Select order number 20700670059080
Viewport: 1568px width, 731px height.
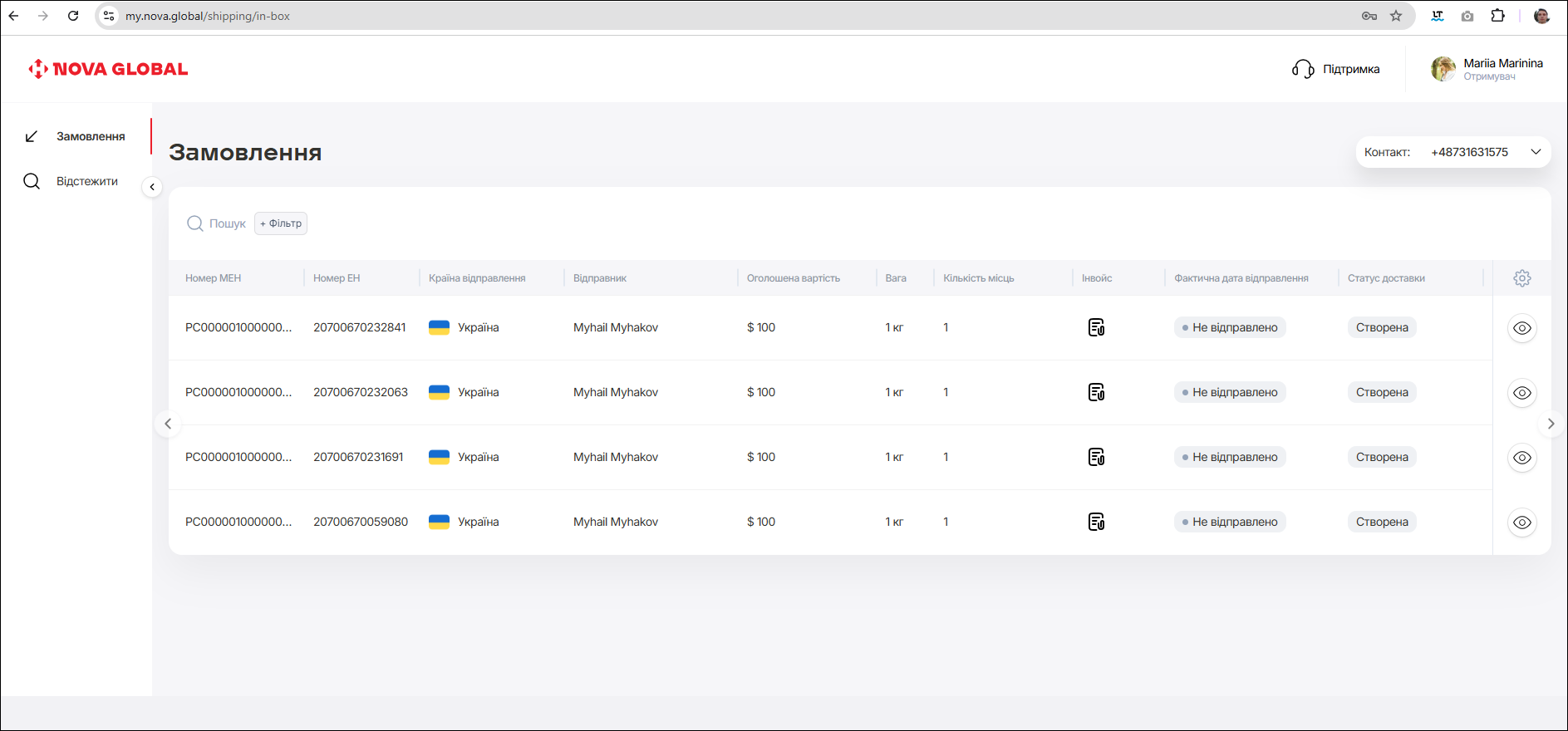tap(361, 522)
